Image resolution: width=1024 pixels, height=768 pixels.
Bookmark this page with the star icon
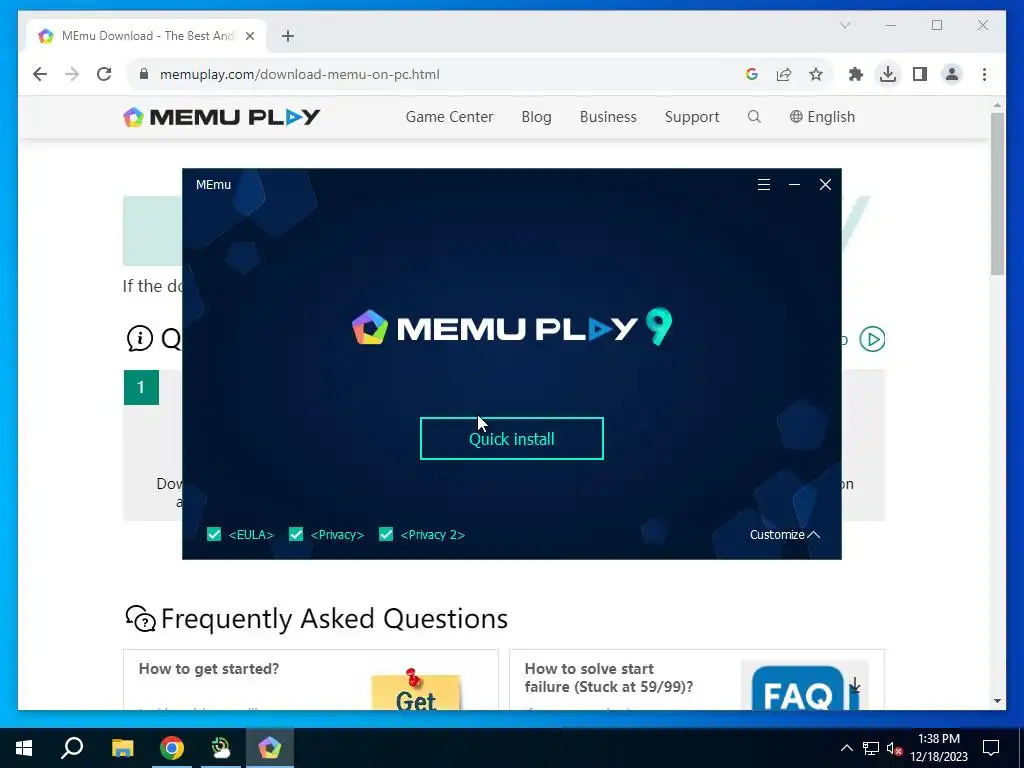[816, 74]
